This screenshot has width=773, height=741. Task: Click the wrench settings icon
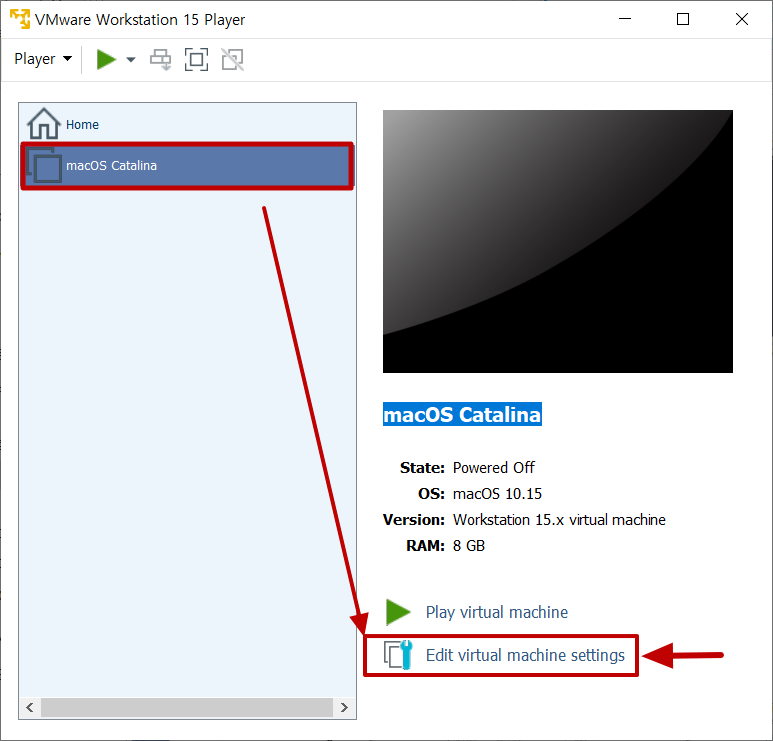tap(399, 655)
